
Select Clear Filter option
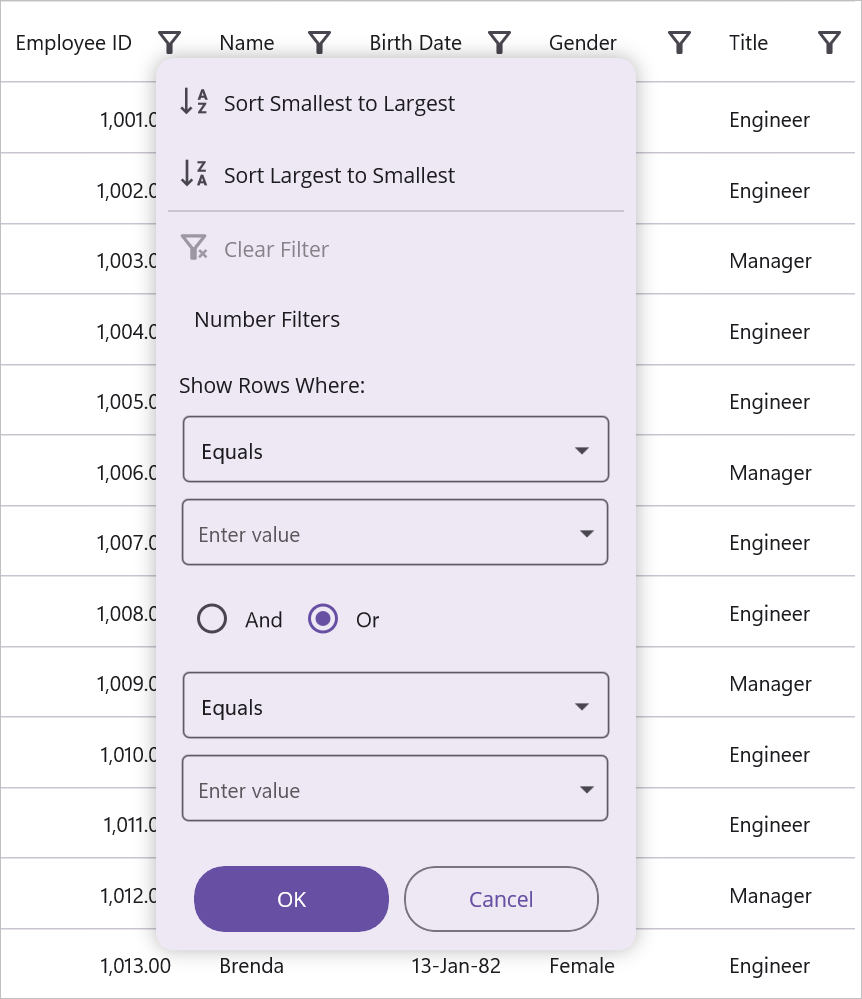[275, 249]
